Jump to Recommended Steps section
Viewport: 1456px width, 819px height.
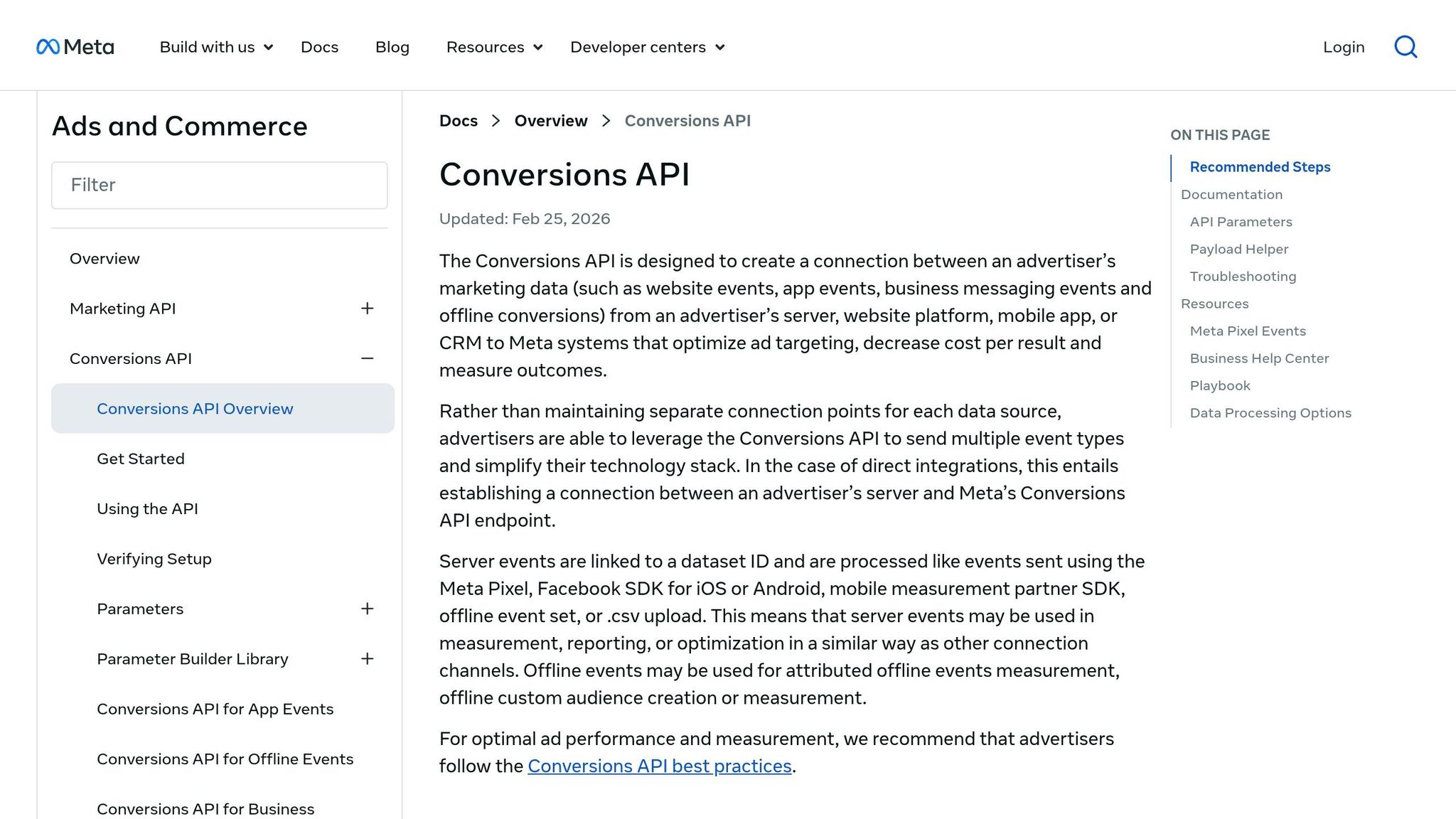1260,167
